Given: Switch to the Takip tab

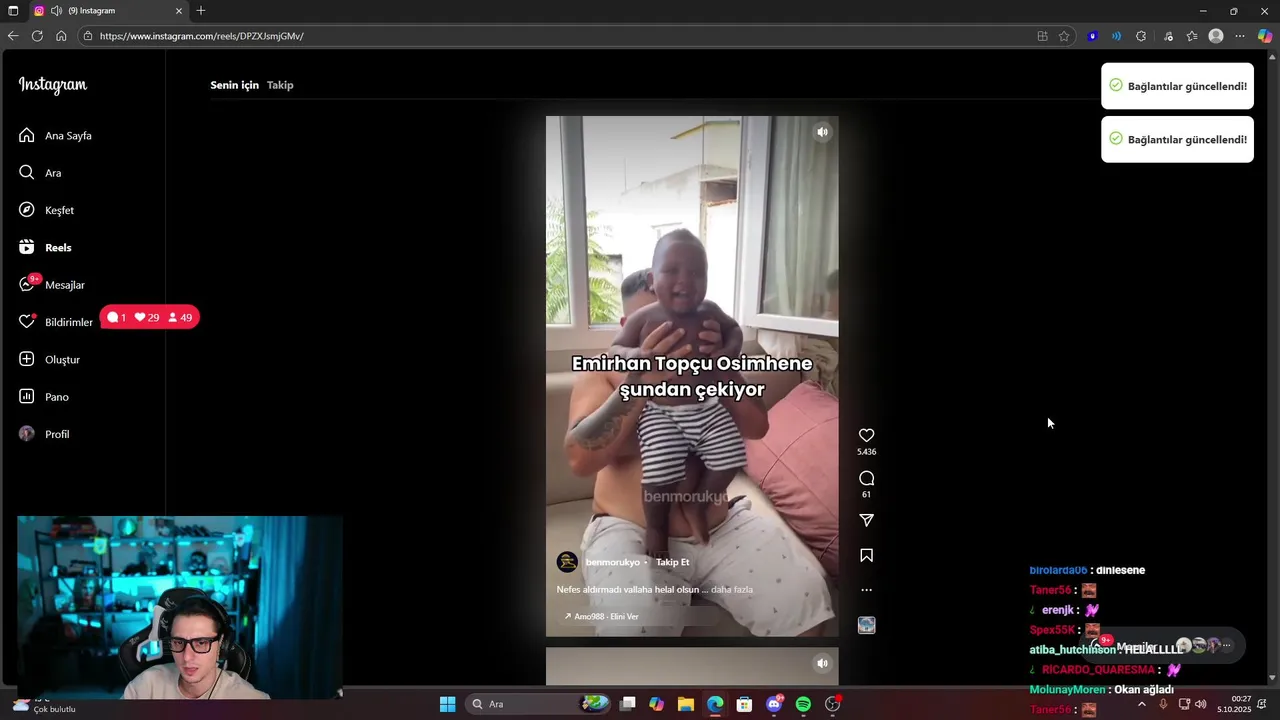Looking at the screenshot, I should tap(280, 85).
